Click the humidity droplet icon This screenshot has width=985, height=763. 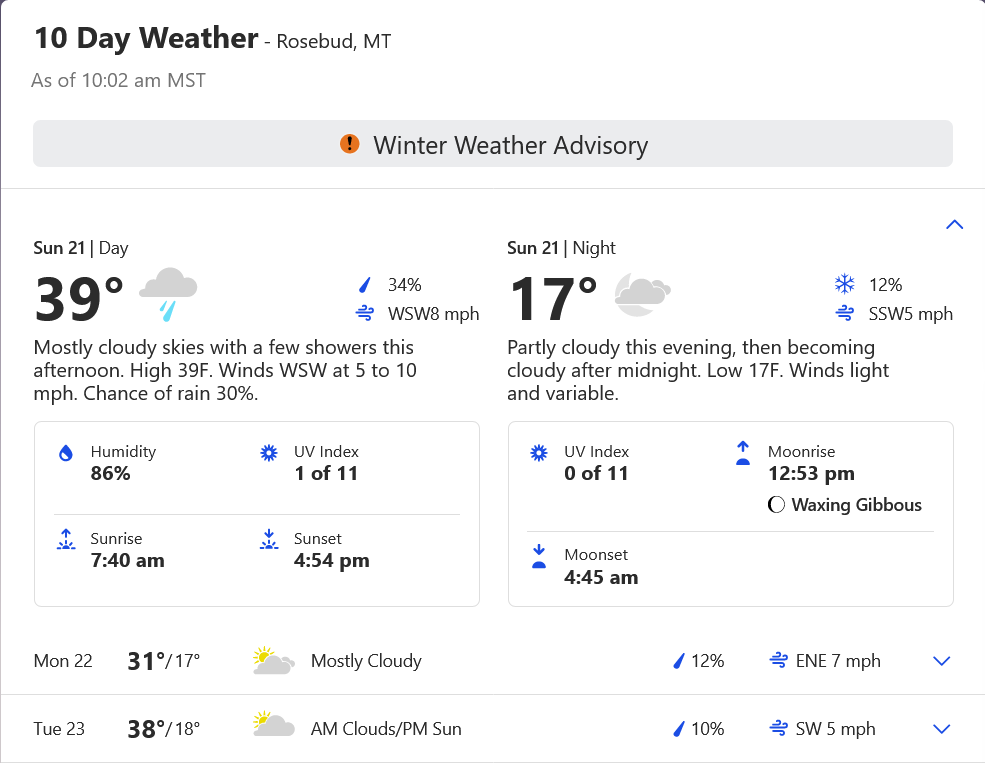(66, 453)
